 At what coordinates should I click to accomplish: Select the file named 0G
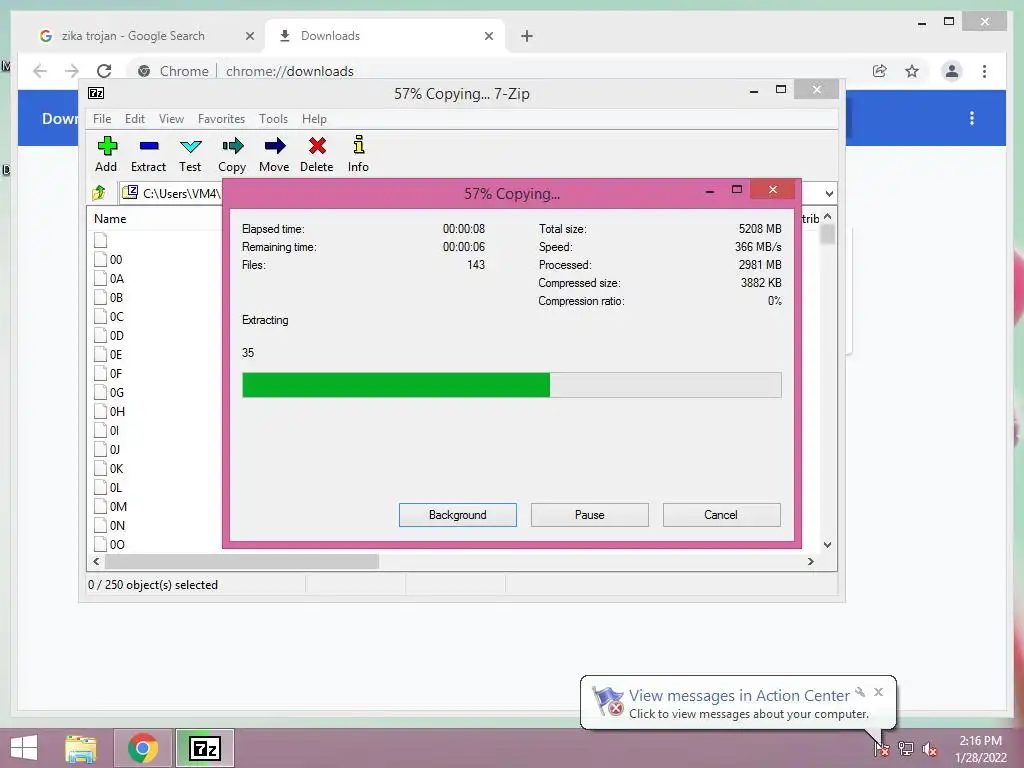pos(116,392)
